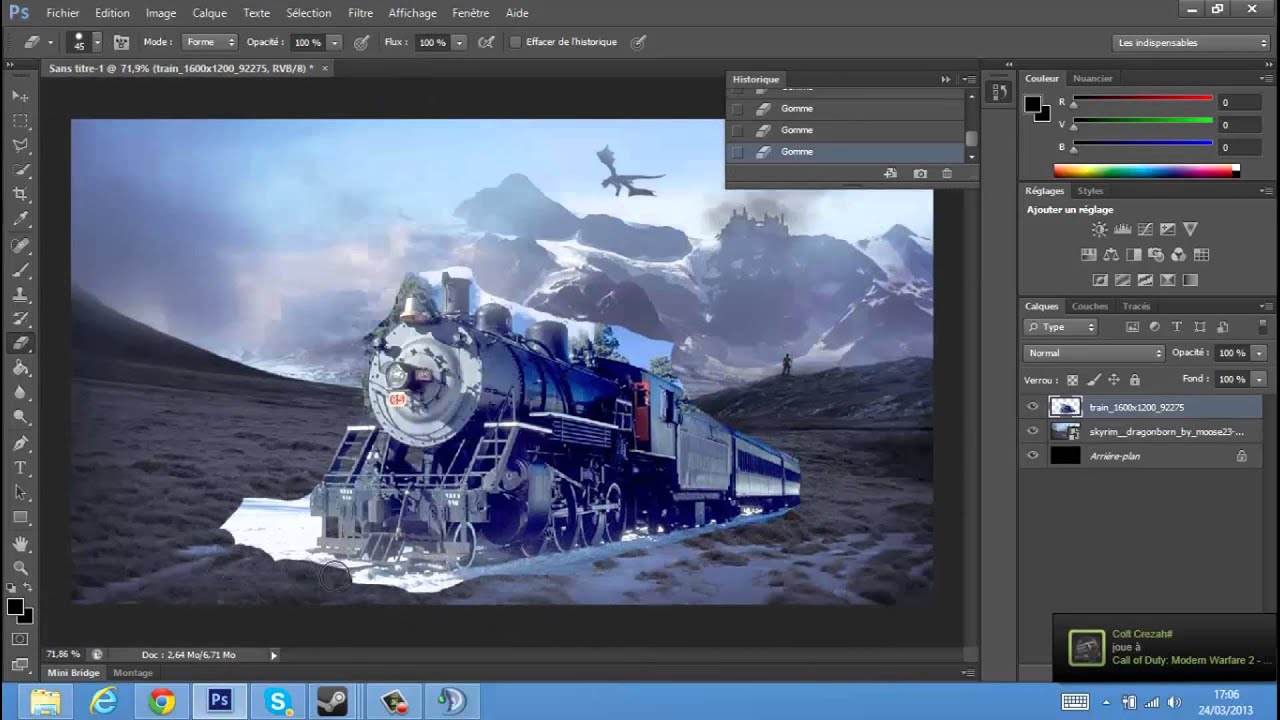Enable the Effacer de l'historique checkbox
This screenshot has width=1280, height=720.
click(515, 42)
